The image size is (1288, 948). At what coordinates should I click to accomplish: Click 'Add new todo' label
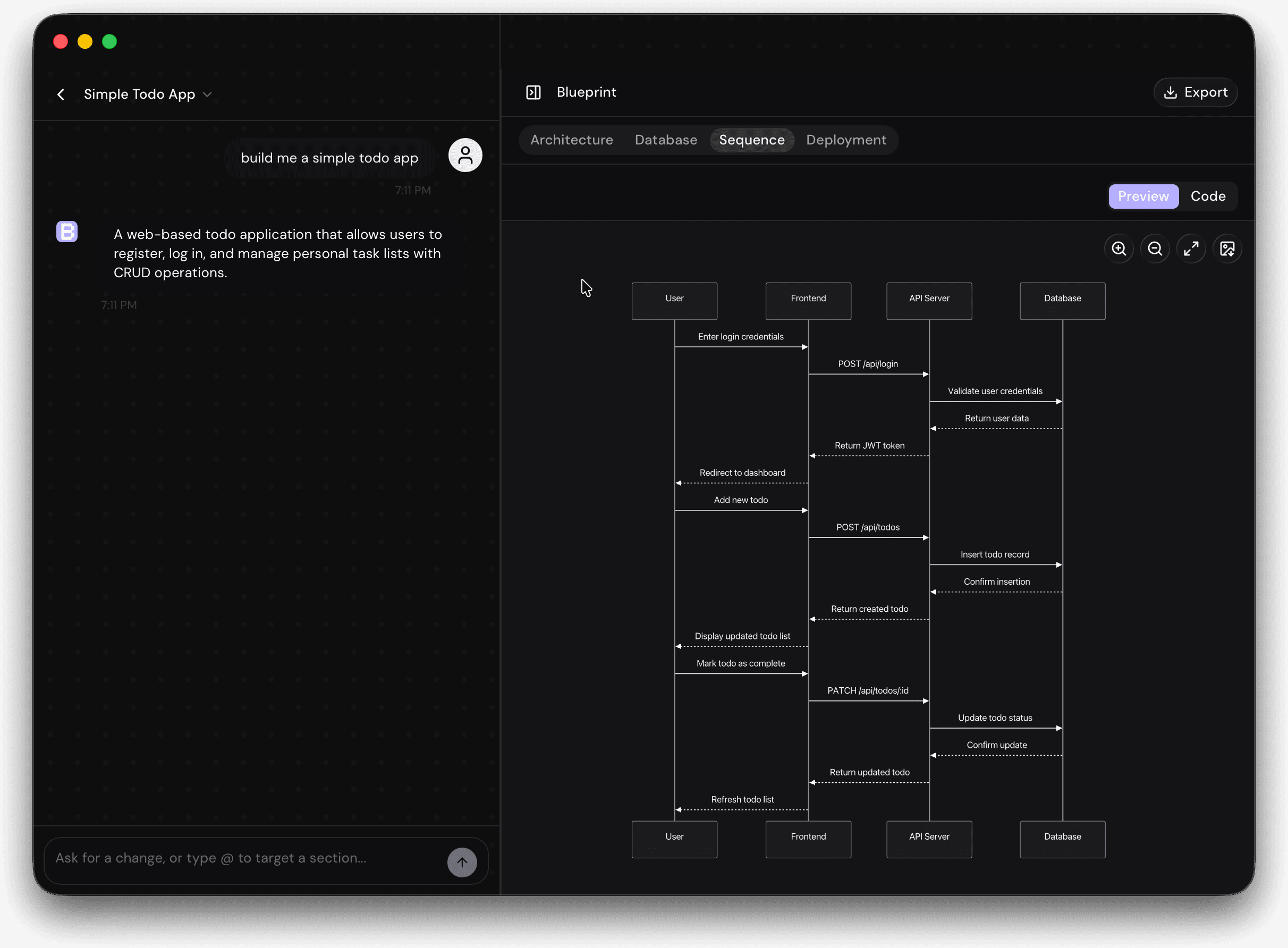point(740,500)
